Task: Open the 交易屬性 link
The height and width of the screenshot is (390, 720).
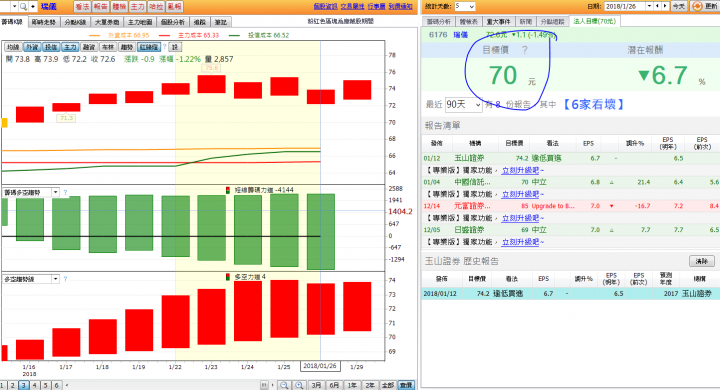Action: [352, 6]
